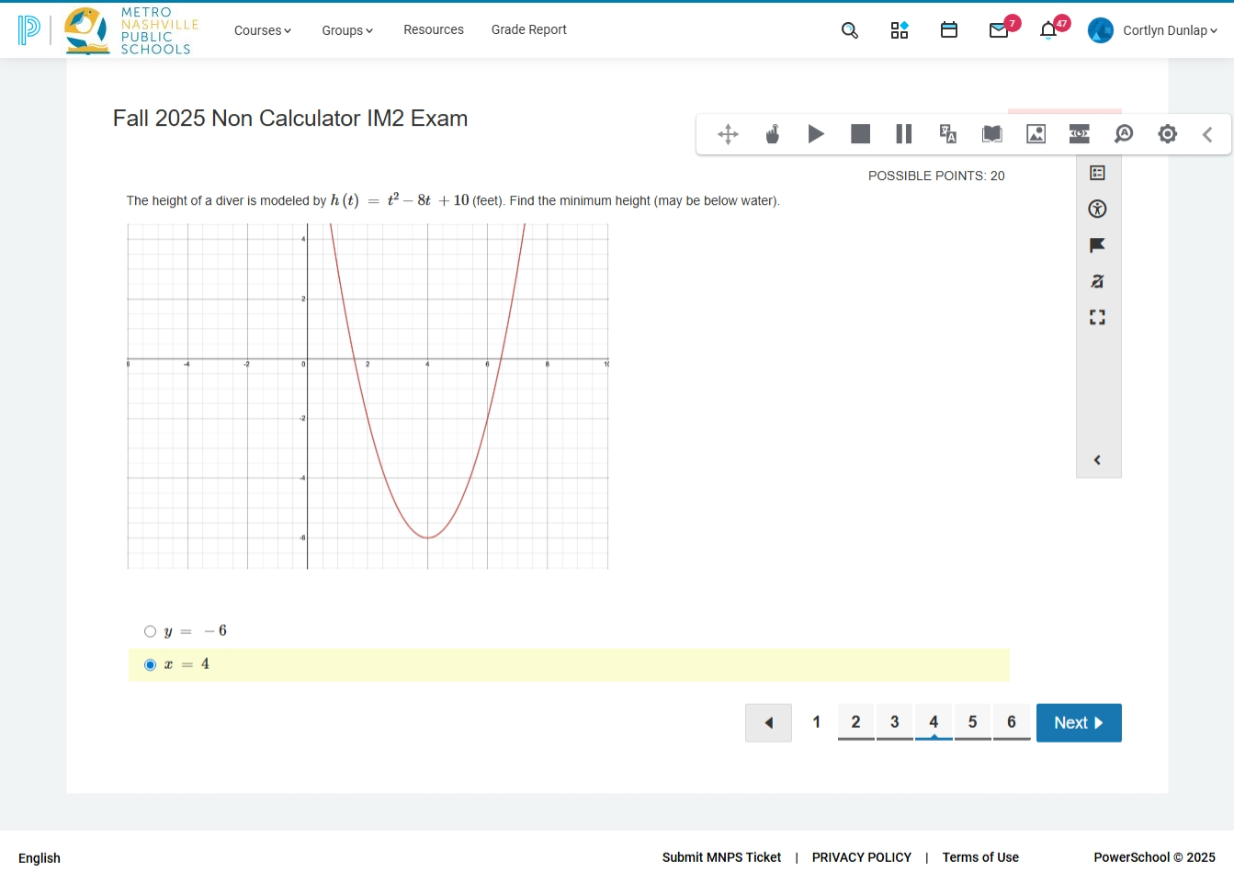Open the apps grid icon
Viewport: 1234px width, 884px height.
click(x=899, y=30)
